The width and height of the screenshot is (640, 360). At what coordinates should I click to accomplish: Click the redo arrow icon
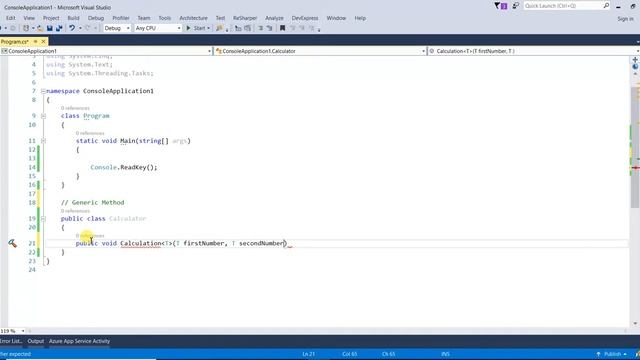87,28
